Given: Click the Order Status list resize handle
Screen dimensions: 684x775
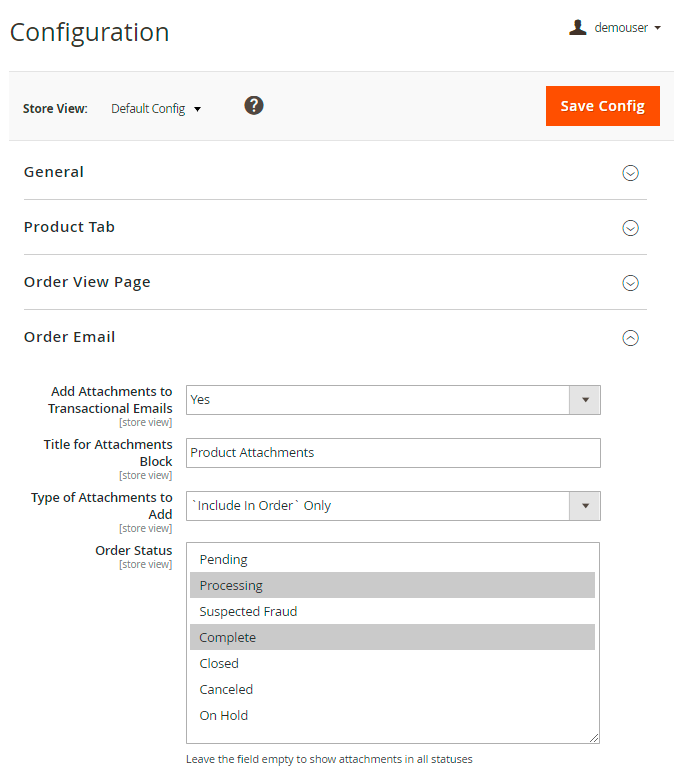Looking at the screenshot, I should point(594,738).
